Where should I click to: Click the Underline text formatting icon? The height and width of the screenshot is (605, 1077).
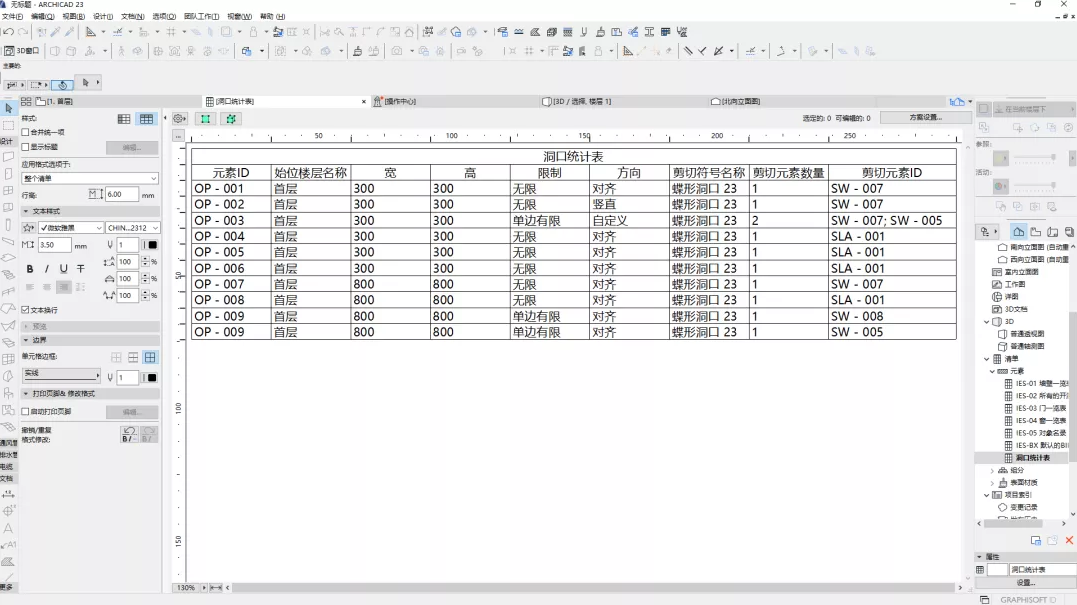pos(64,269)
